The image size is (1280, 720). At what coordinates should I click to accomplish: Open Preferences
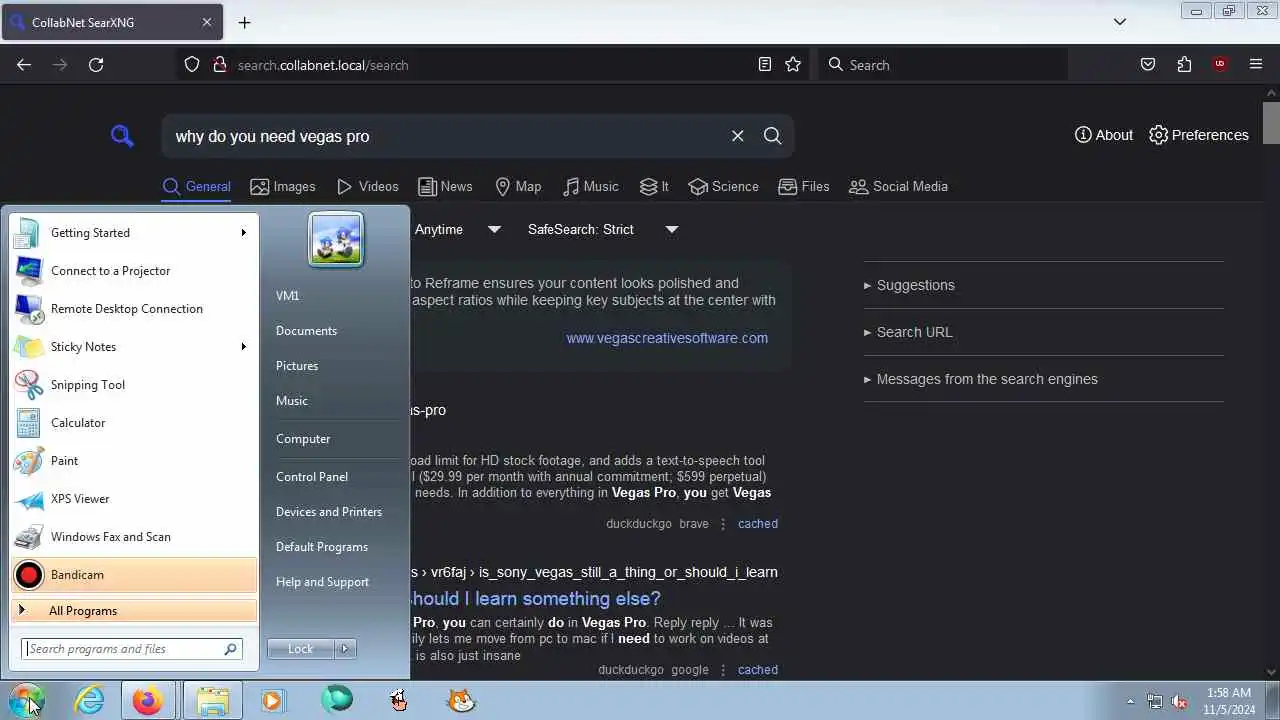pos(1199,135)
